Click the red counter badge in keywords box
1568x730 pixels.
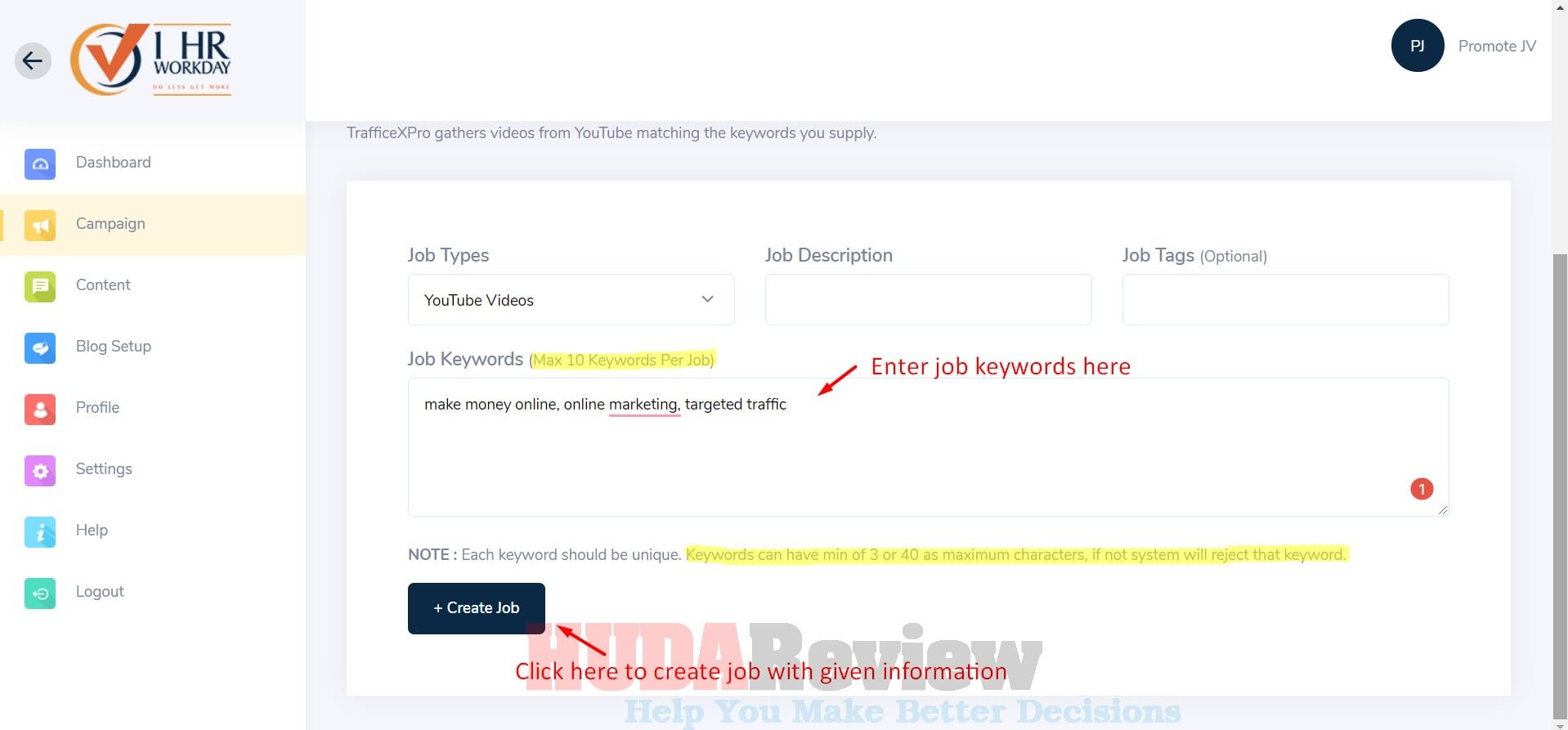(x=1422, y=489)
